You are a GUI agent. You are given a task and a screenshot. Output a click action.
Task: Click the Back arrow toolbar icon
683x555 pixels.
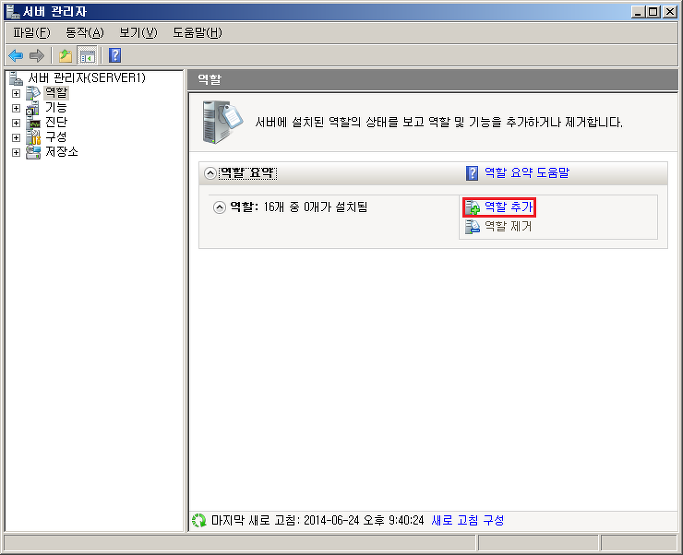pos(16,55)
